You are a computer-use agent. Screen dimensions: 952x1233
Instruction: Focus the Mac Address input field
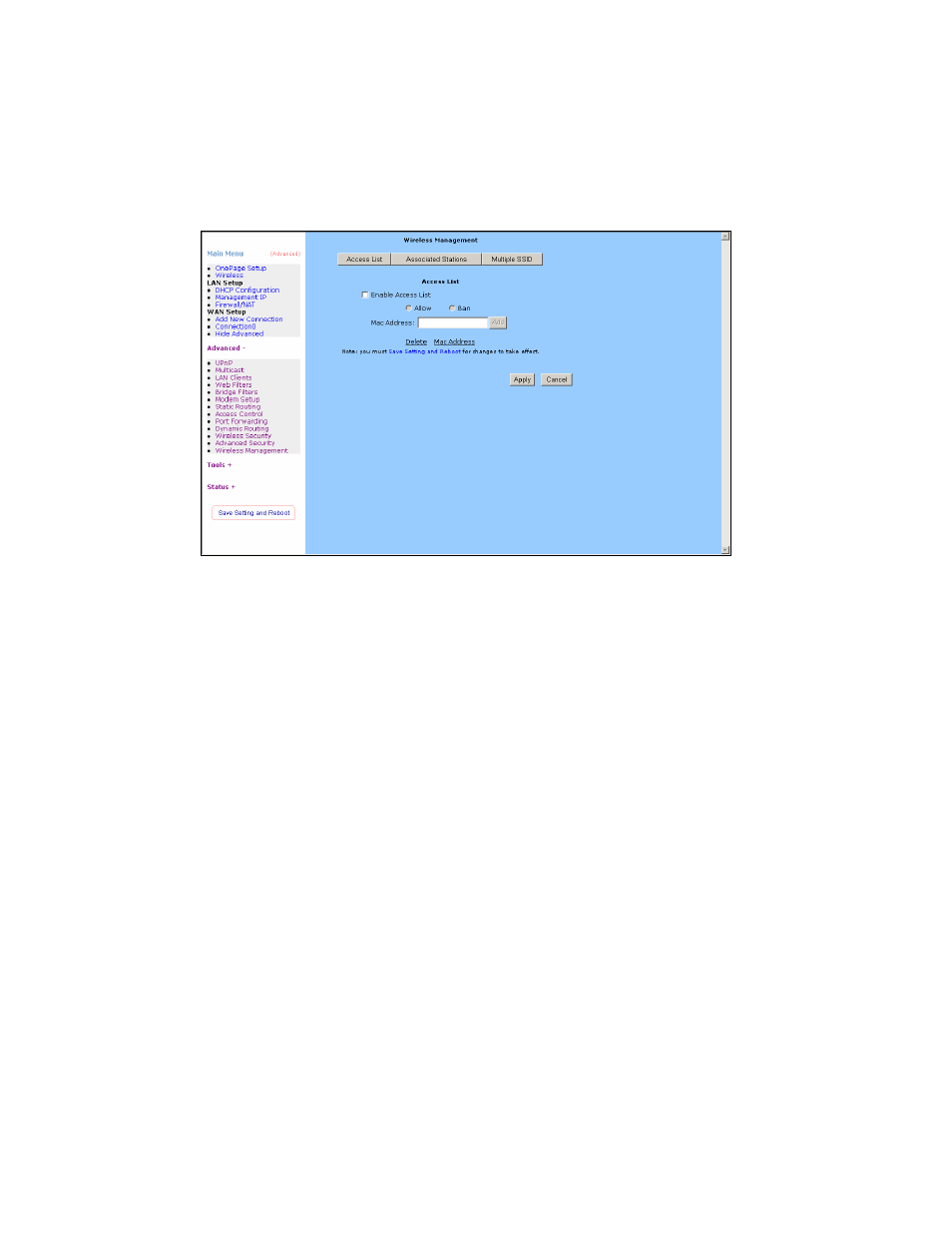click(452, 322)
